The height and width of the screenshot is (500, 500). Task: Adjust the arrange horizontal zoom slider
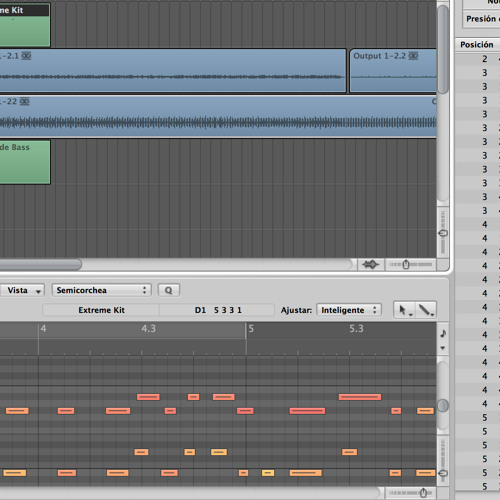pos(406,265)
